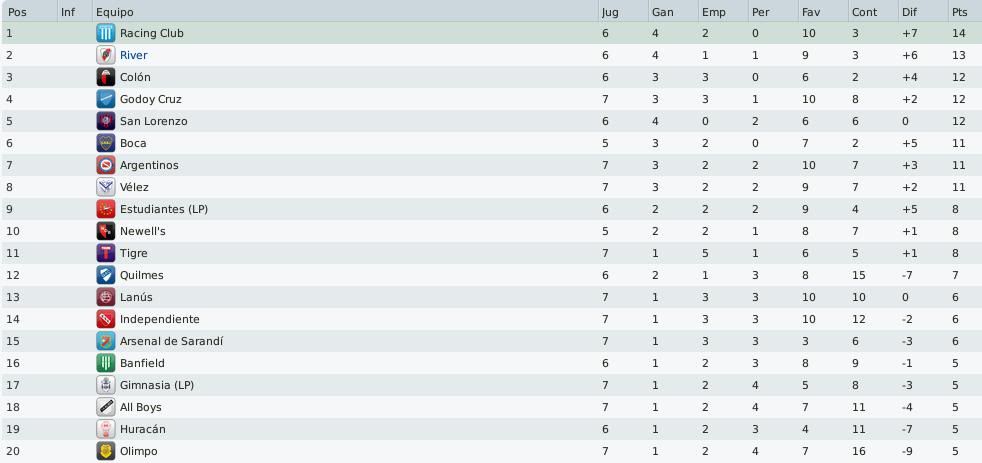Open the River team link
This screenshot has width=982, height=463.
click(x=133, y=55)
